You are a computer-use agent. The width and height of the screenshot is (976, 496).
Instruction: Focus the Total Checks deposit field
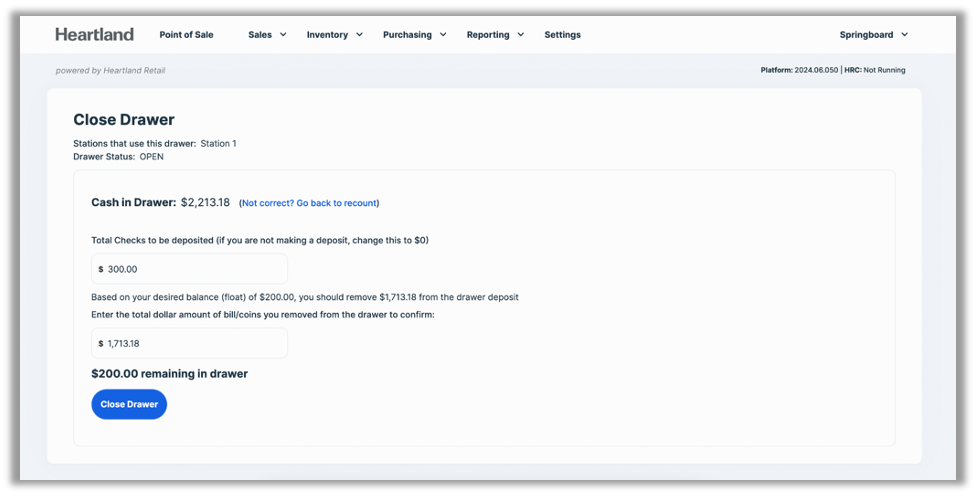point(190,269)
